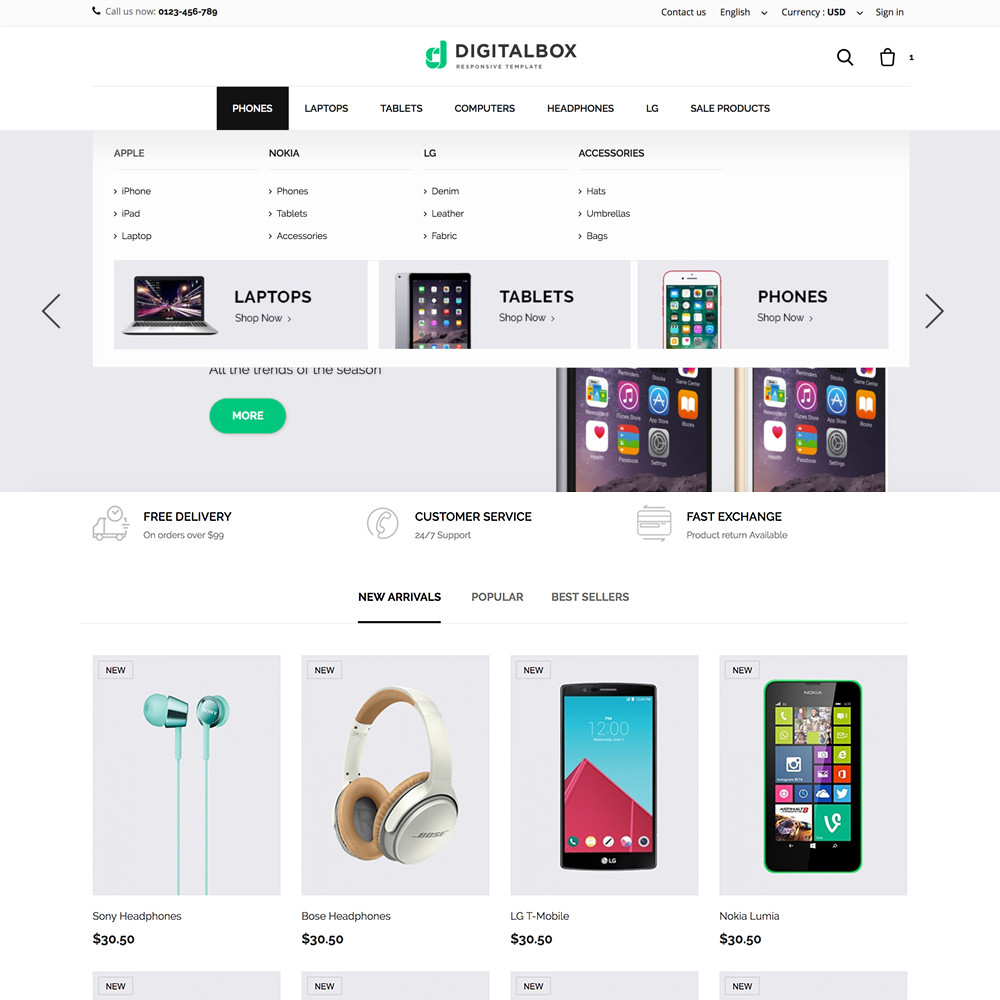This screenshot has width=1000, height=1000.
Task: Switch to the Popular tab
Action: (497, 597)
